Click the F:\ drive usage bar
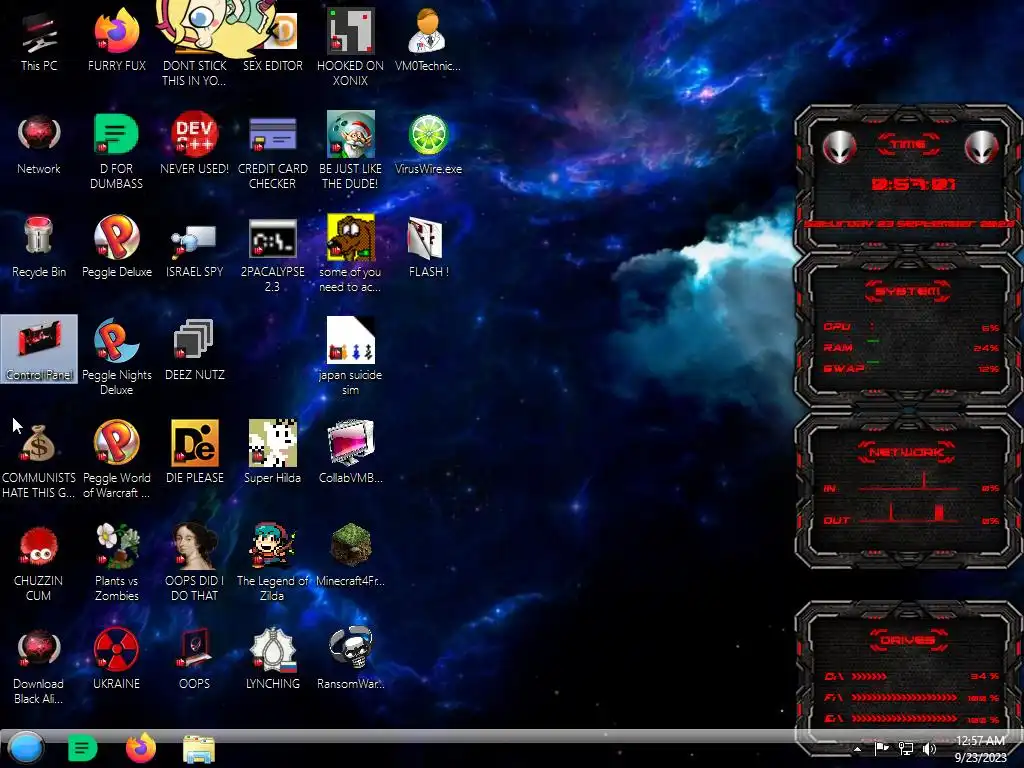This screenshot has height=768, width=1024. point(904,697)
